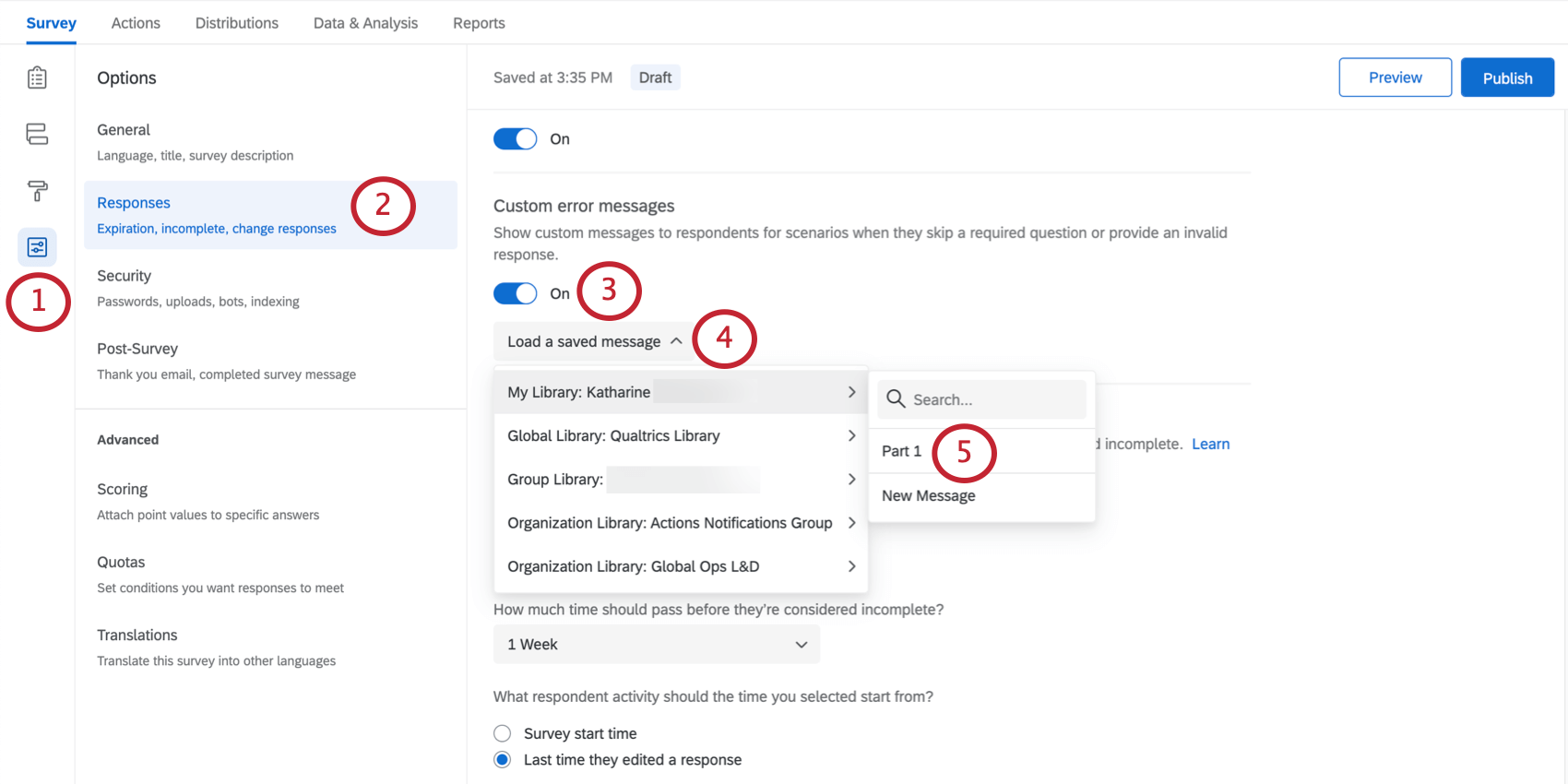Viewport: 1568px width, 784px height.
Task: Switch to the Distributions tab
Action: pos(236,23)
